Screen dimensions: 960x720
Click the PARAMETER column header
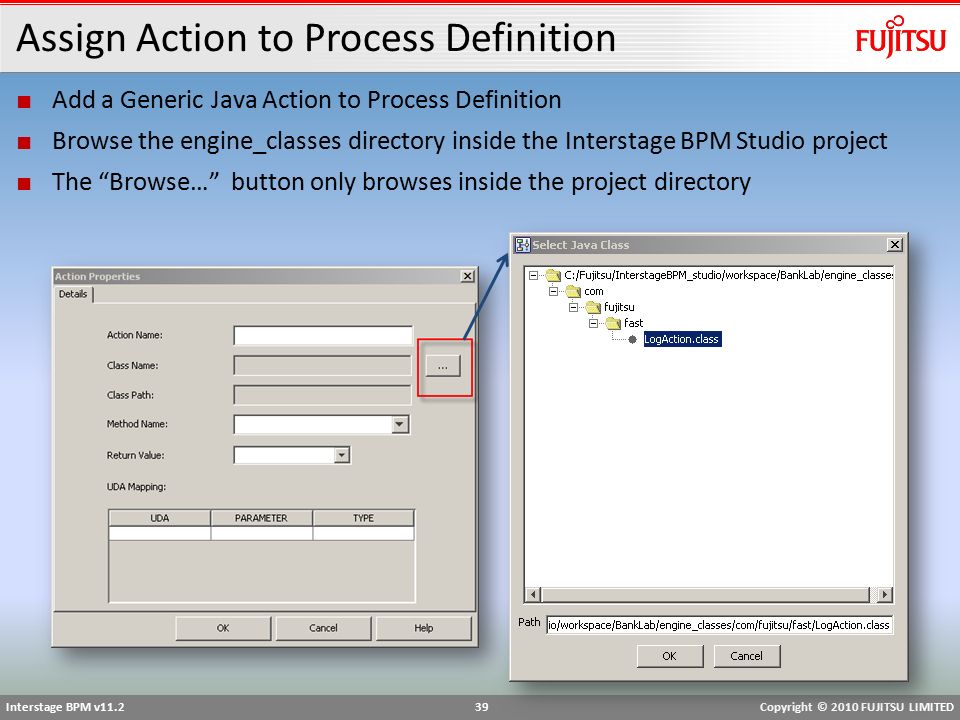(261, 518)
